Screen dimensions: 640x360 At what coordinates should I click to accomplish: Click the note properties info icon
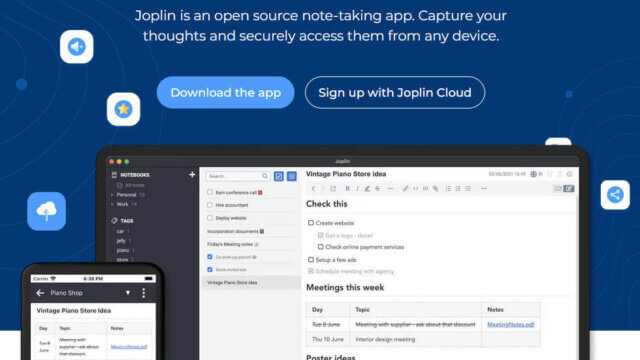(x=569, y=174)
